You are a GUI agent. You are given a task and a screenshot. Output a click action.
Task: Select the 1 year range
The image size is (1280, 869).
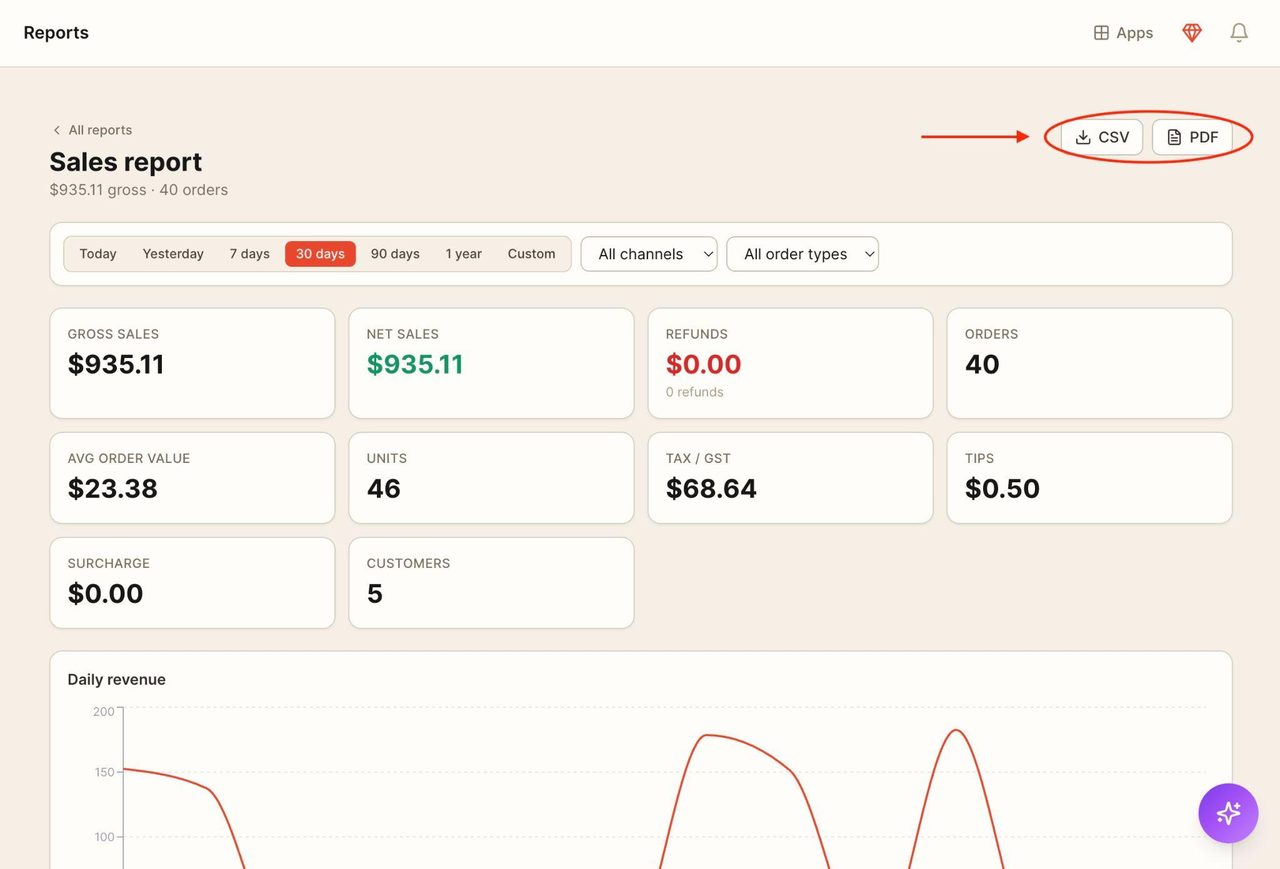point(464,254)
